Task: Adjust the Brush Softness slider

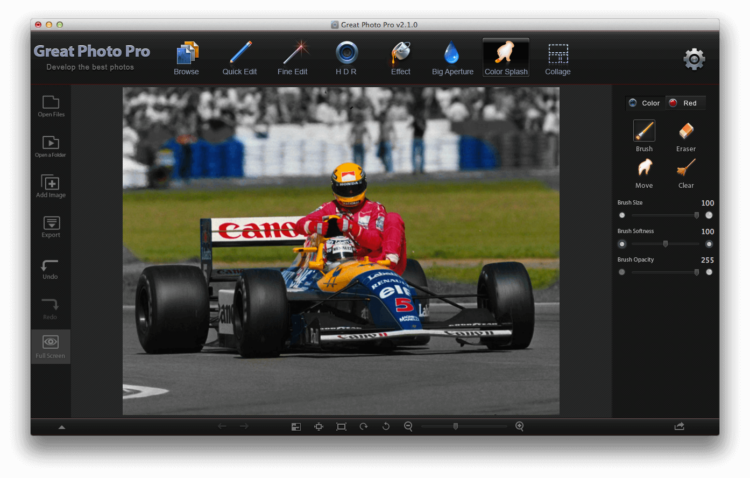Action: [x=665, y=244]
